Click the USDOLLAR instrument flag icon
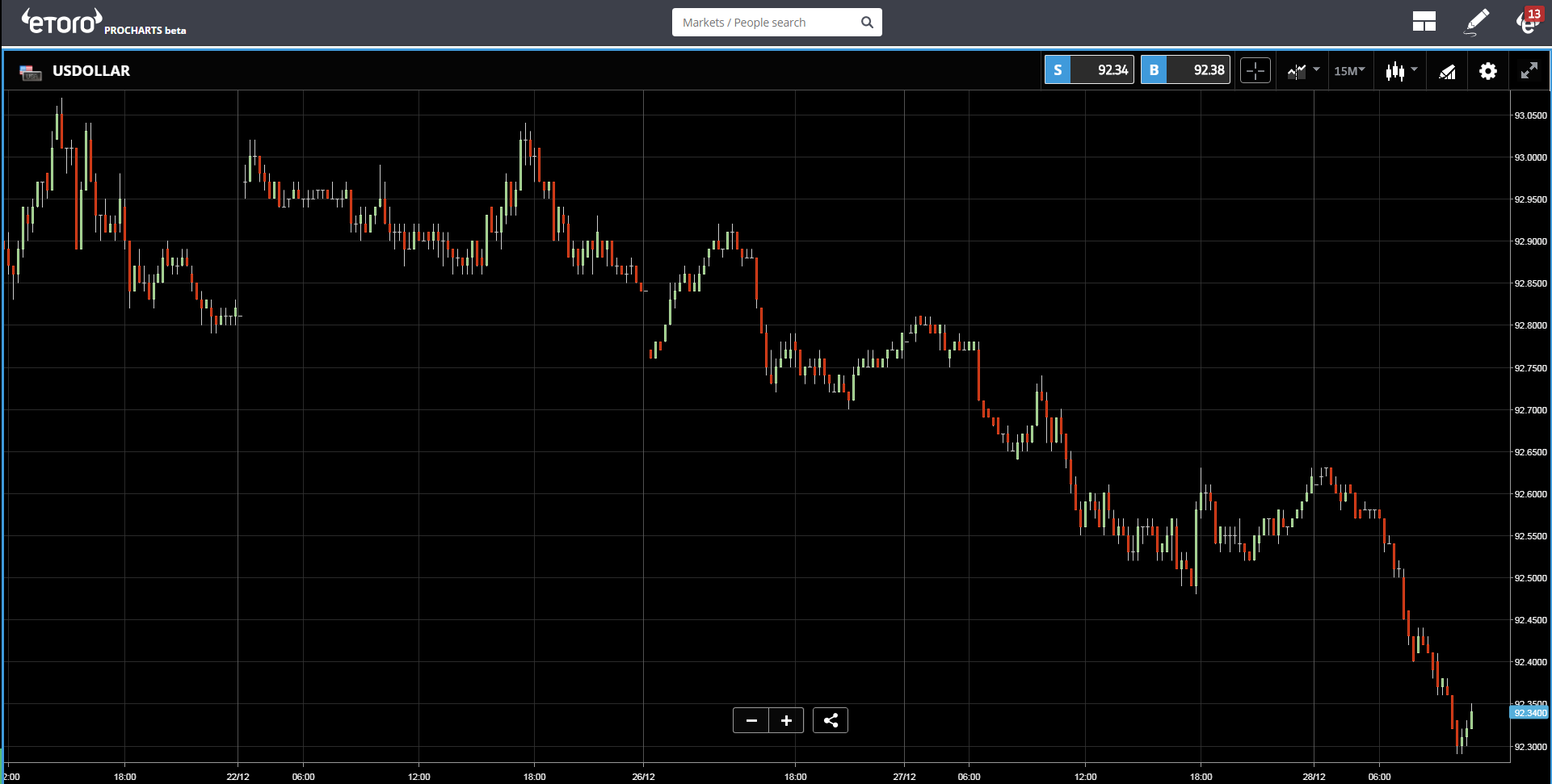Image resolution: width=1552 pixels, height=784 pixels. [31, 73]
